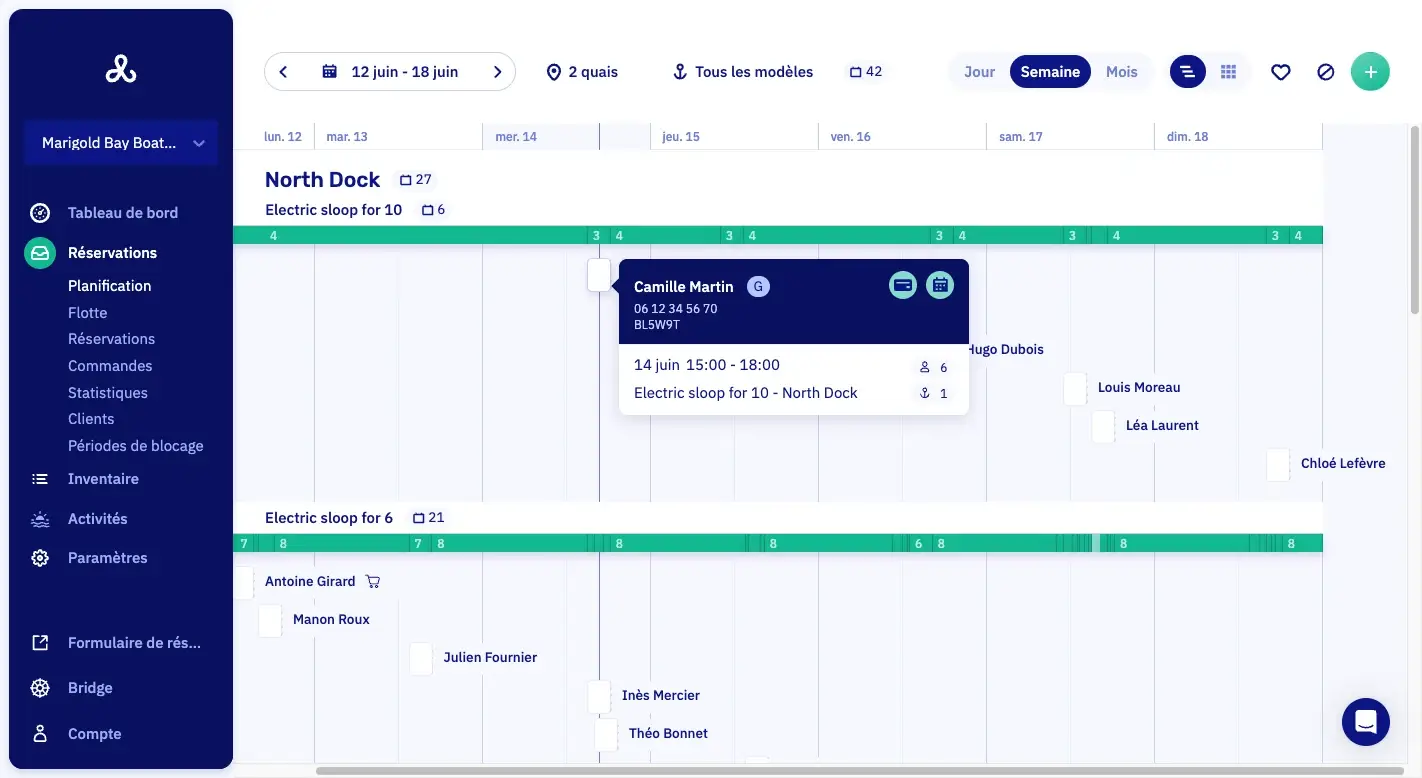Click the calendar icon in Camille Martin popup

pyautogui.click(x=940, y=285)
